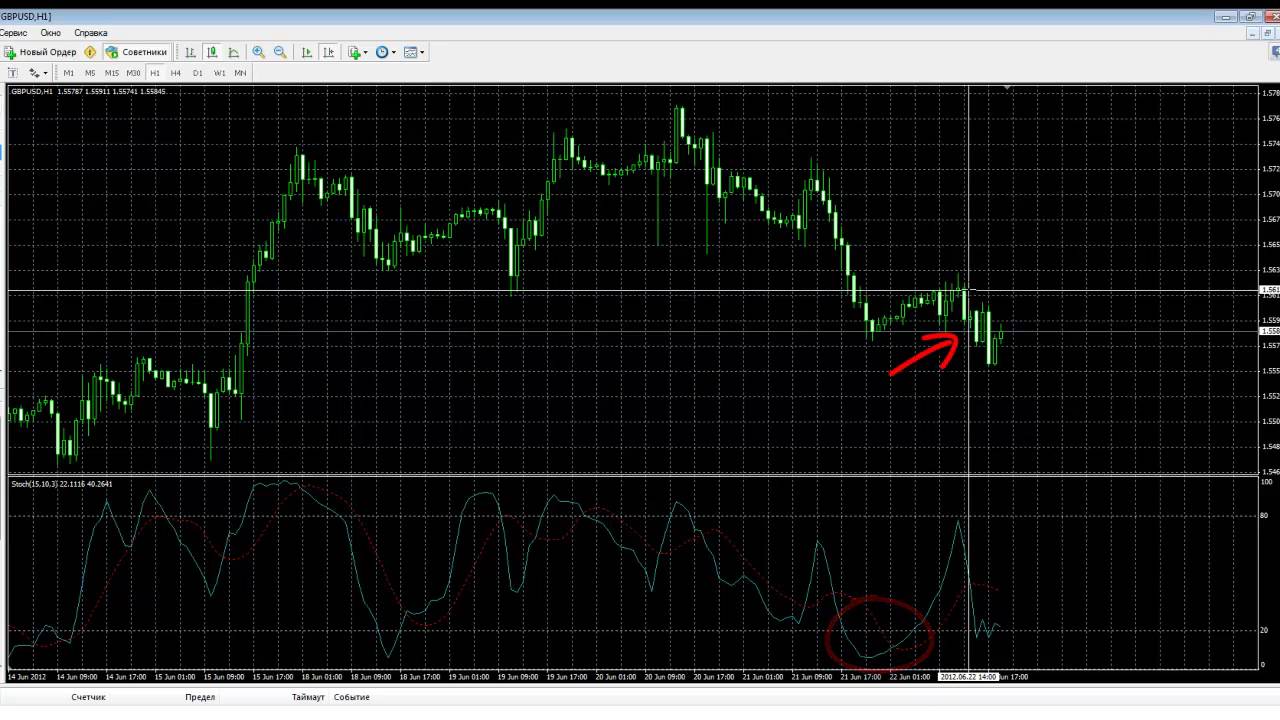Select the text label tool
The width and height of the screenshot is (1280, 720).
(13, 73)
